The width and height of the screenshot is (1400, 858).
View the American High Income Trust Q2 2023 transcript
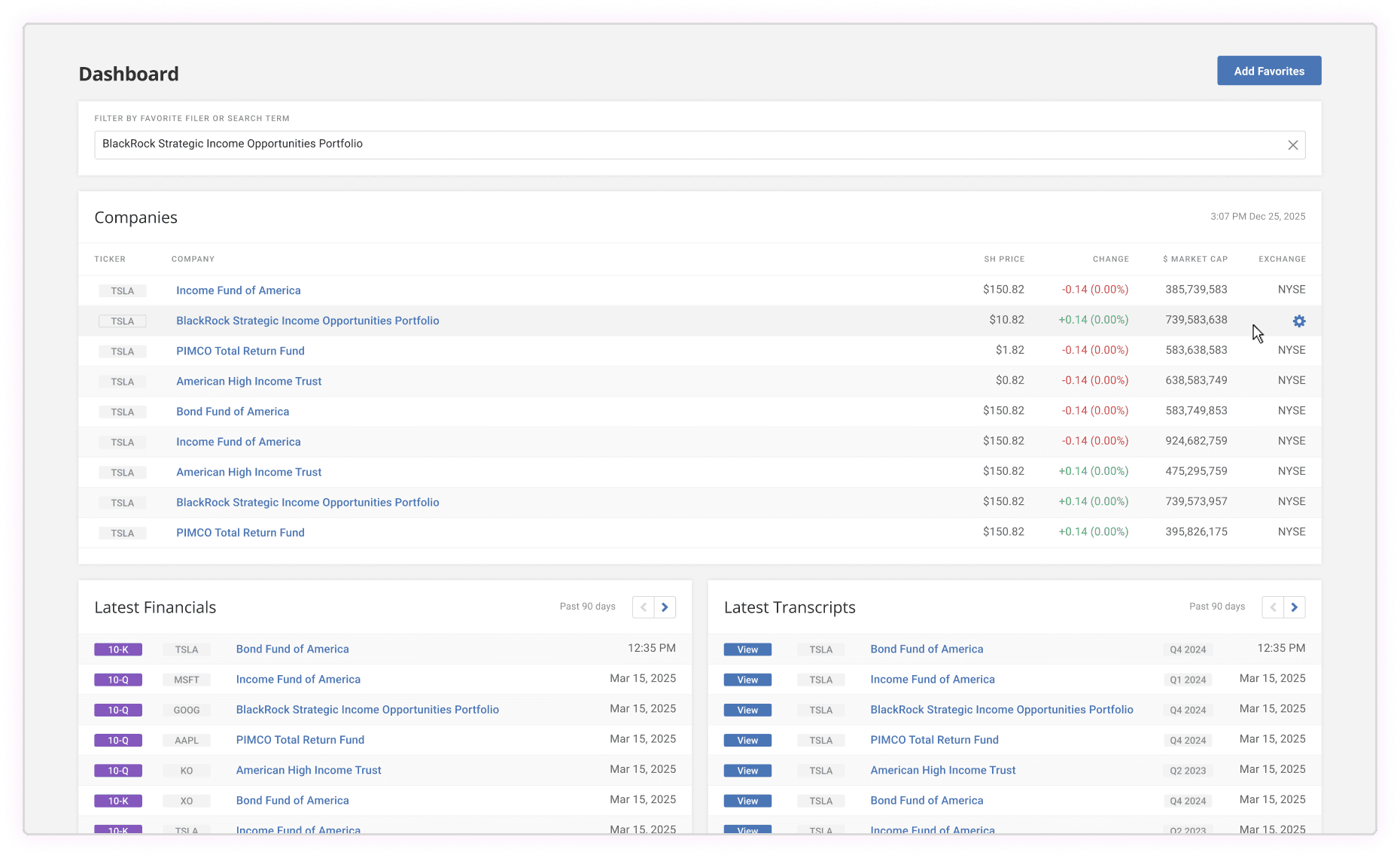click(747, 771)
